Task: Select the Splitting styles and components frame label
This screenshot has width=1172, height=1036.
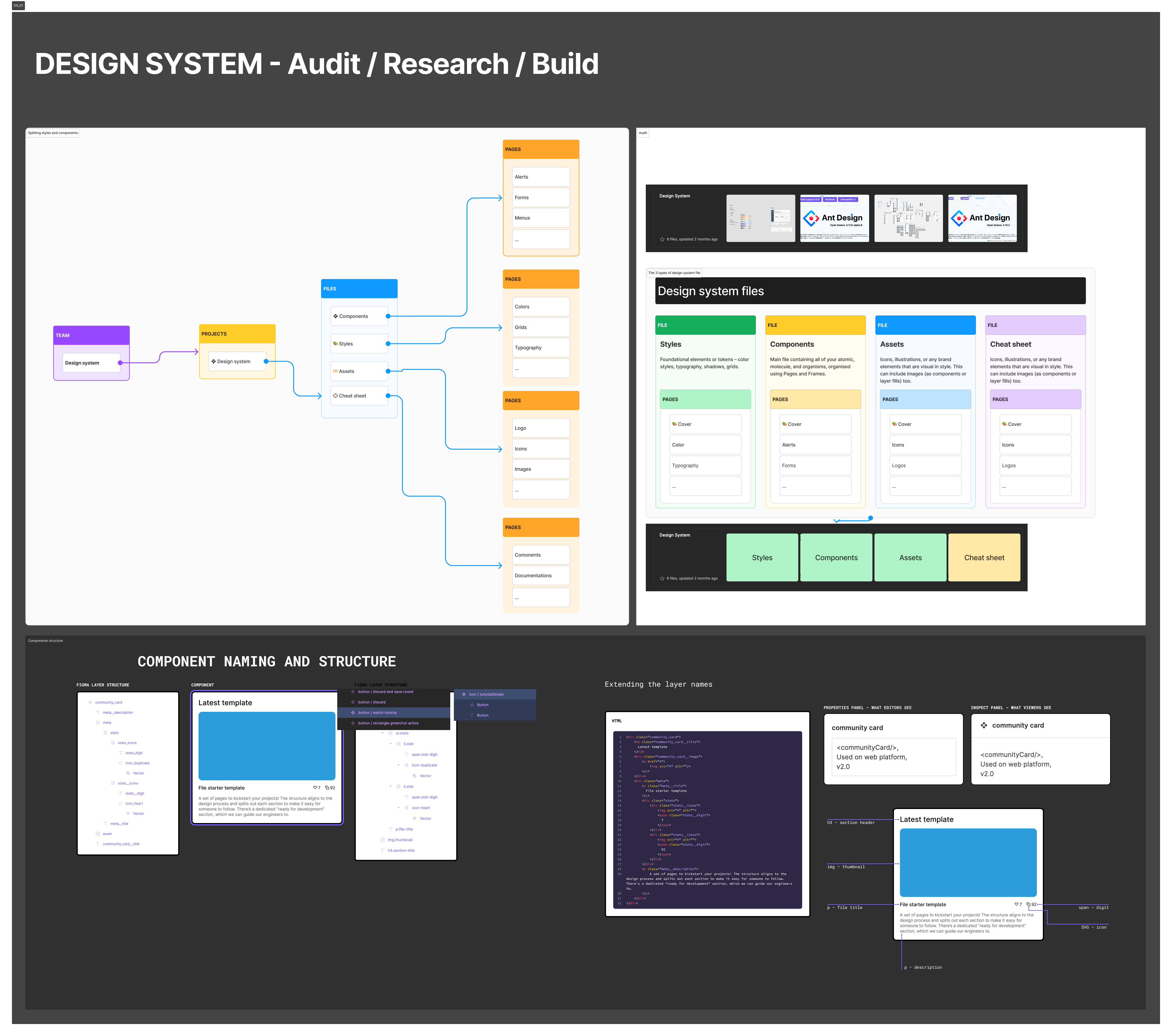Action: [x=53, y=133]
